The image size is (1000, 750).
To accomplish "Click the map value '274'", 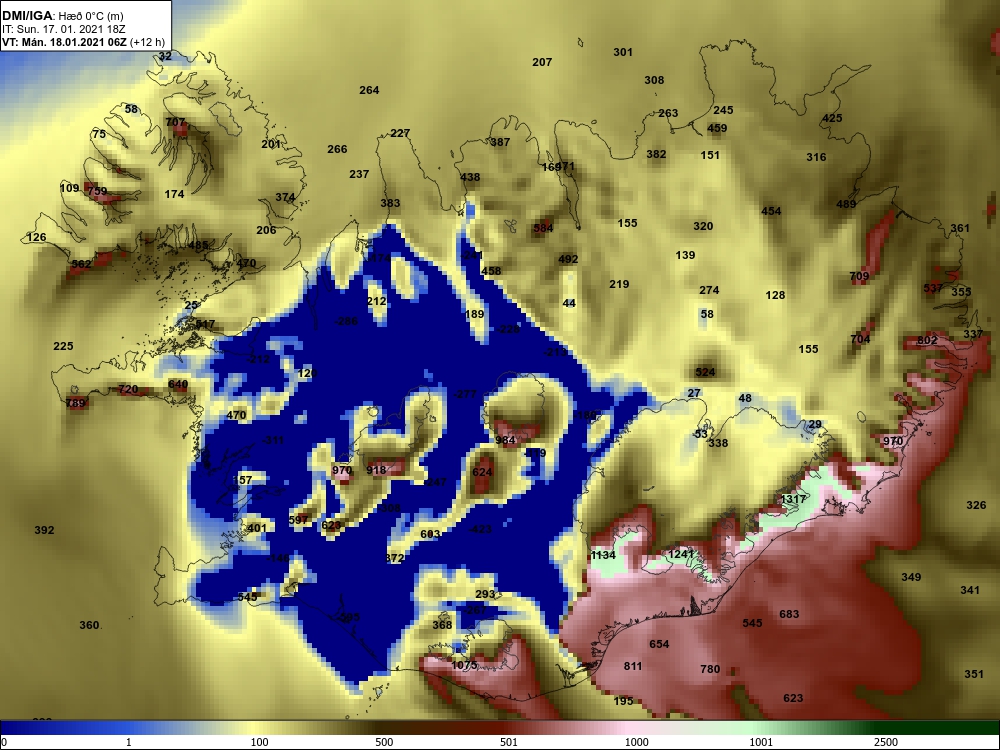I will pyautogui.click(x=709, y=290).
